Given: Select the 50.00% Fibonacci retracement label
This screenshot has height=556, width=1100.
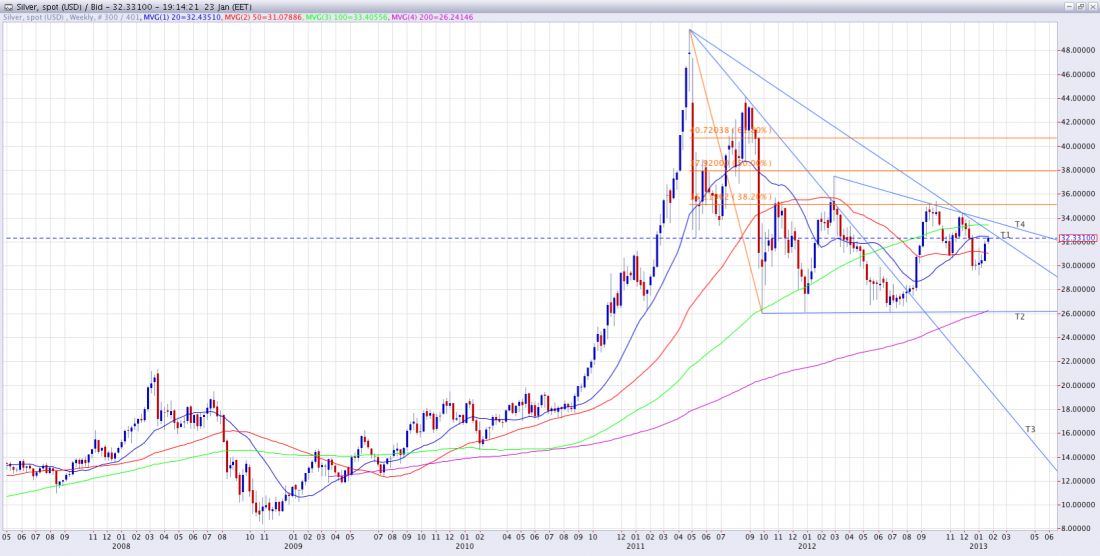Looking at the screenshot, I should [730, 163].
